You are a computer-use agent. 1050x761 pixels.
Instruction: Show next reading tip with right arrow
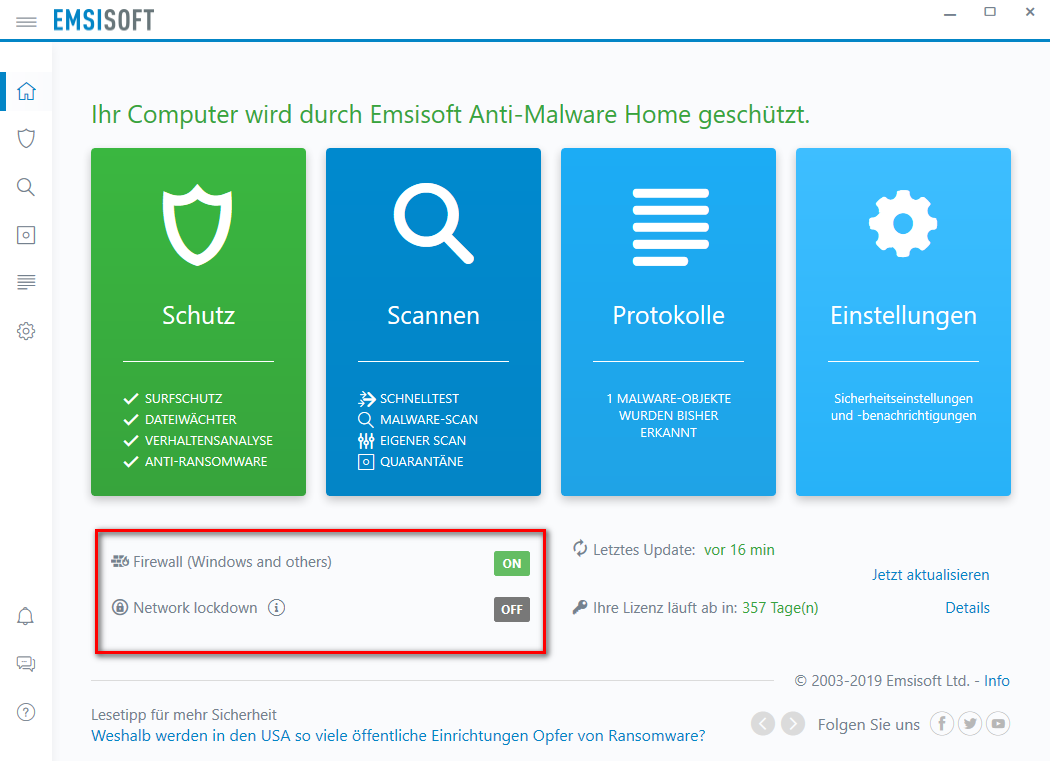[793, 724]
